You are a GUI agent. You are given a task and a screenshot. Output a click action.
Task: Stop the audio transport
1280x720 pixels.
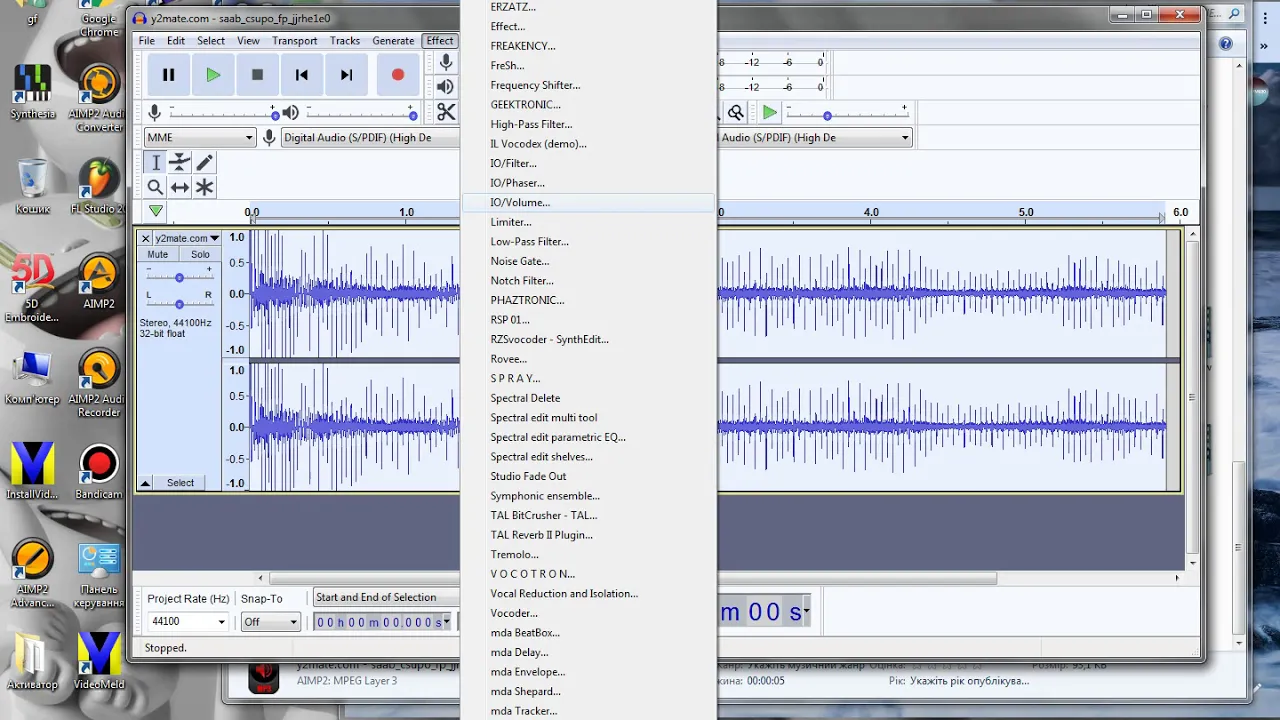coord(257,75)
